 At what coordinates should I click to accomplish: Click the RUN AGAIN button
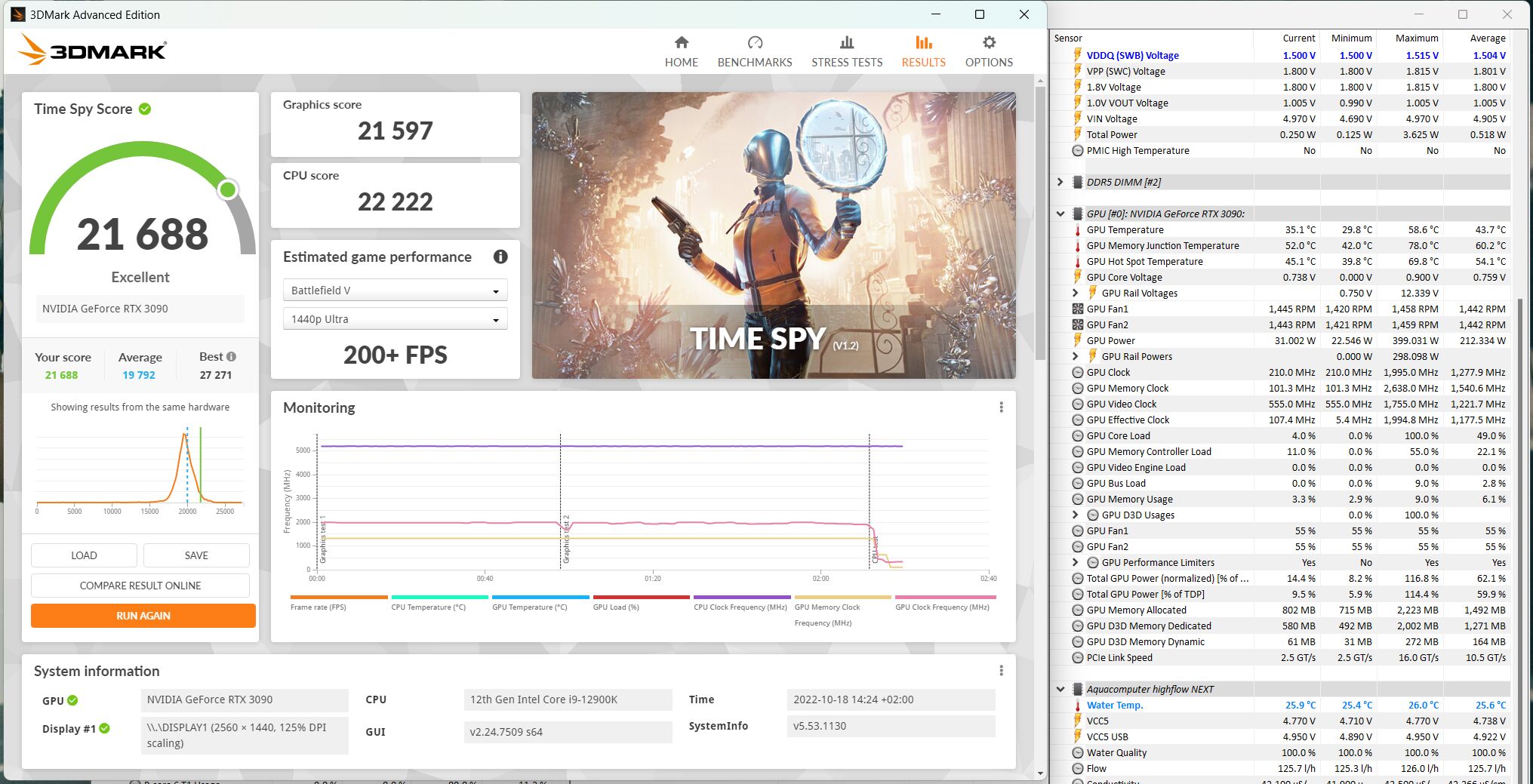point(143,616)
